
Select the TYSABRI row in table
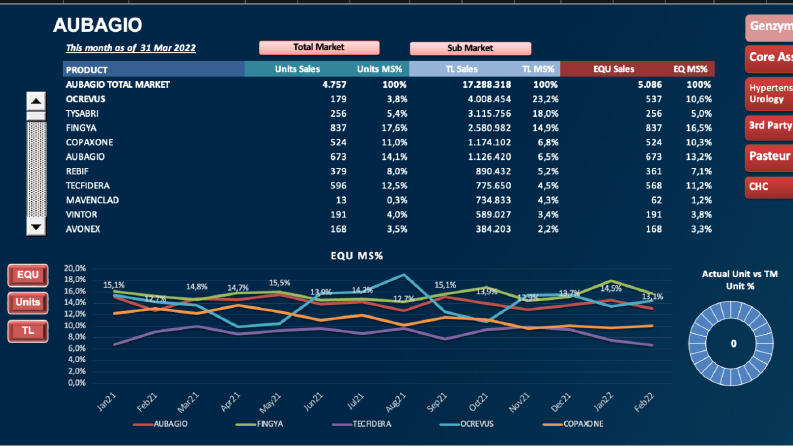tap(388, 114)
